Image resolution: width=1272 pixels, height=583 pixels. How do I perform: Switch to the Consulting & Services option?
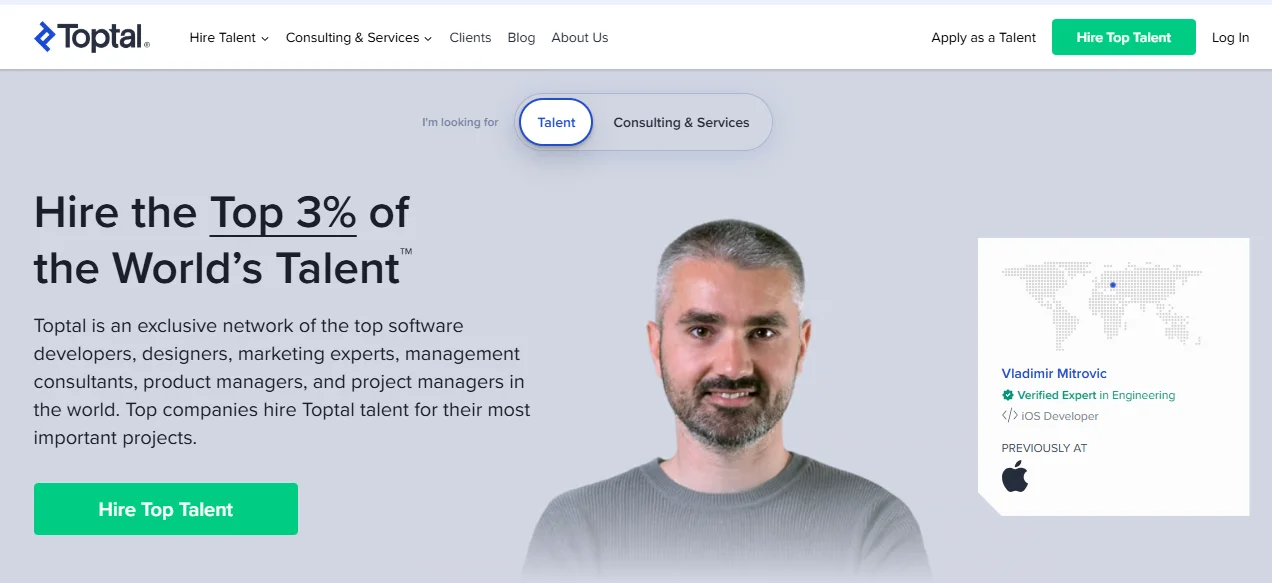(681, 122)
